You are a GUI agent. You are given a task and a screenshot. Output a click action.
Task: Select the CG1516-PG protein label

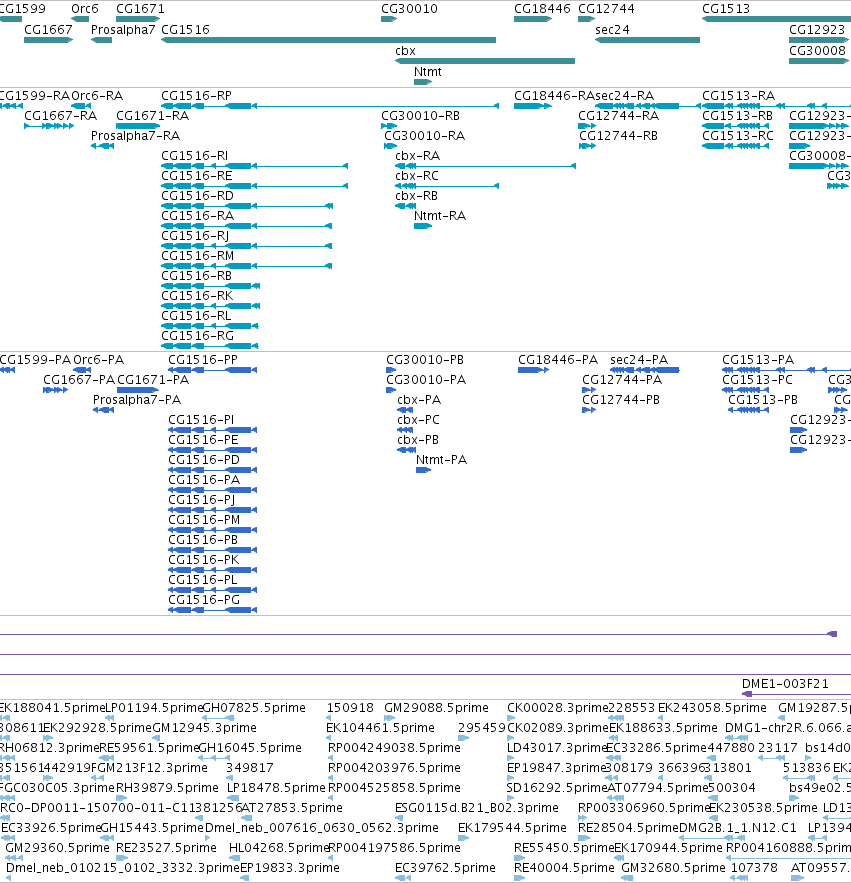(204, 600)
